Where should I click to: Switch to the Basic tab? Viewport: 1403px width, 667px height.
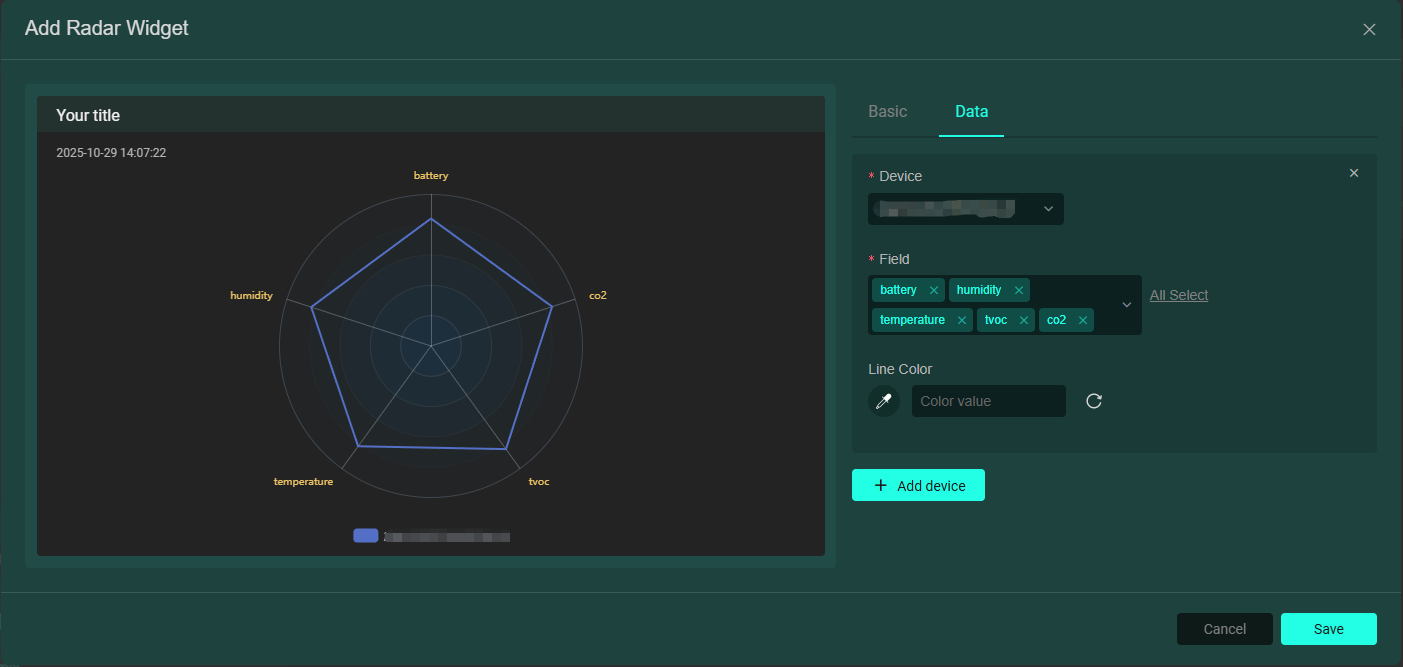[x=887, y=111]
